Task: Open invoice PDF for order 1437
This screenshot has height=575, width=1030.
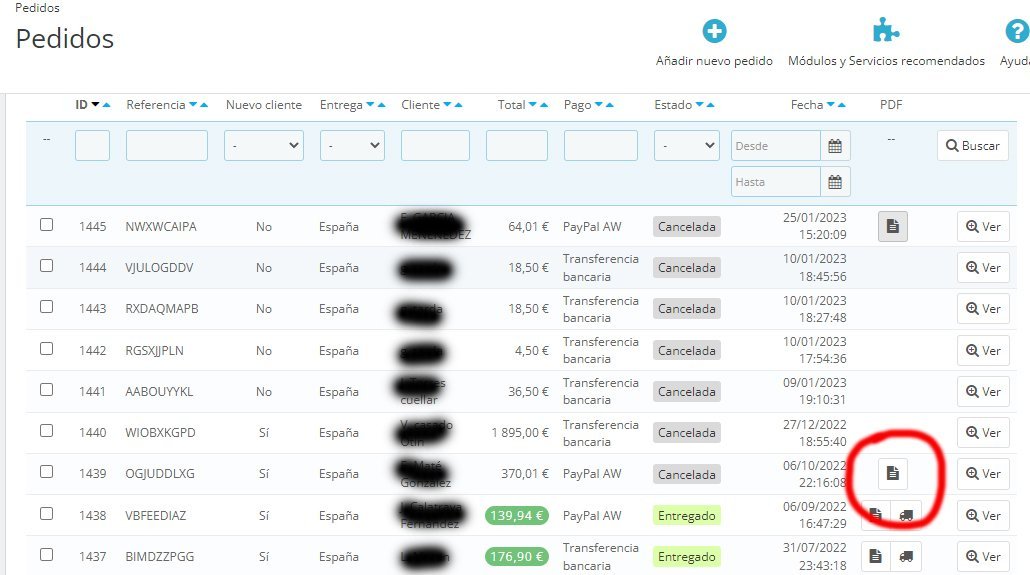Action: pyautogui.click(x=876, y=557)
